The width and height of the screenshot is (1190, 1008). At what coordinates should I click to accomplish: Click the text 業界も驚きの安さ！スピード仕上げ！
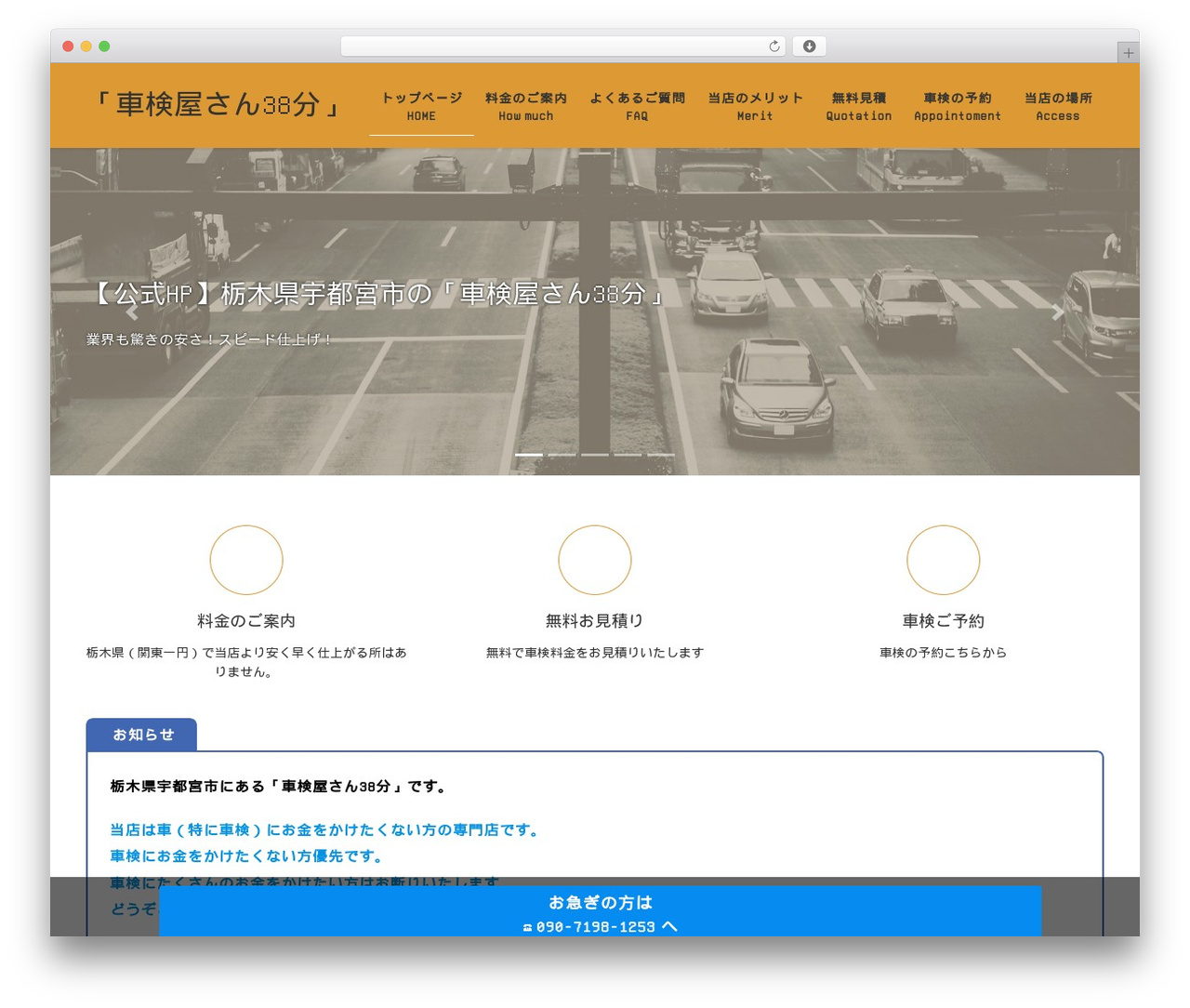pyautogui.click(x=210, y=339)
